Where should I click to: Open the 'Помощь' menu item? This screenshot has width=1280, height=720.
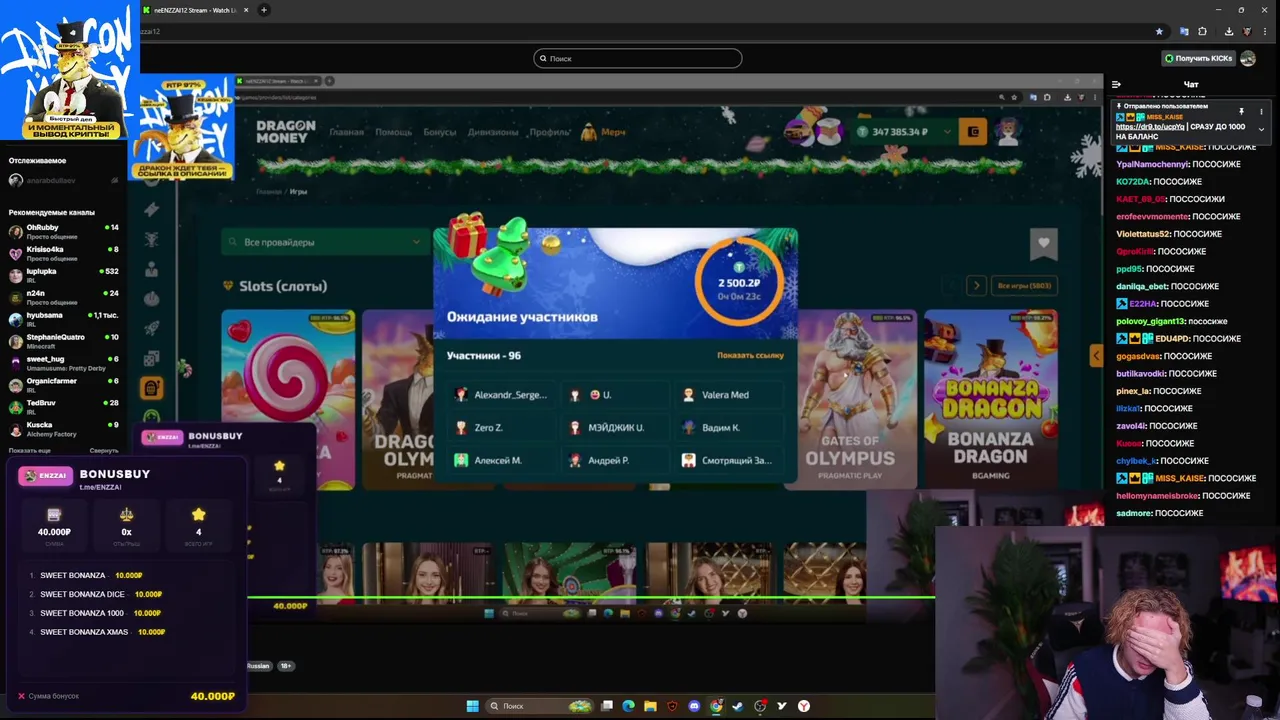tap(393, 132)
